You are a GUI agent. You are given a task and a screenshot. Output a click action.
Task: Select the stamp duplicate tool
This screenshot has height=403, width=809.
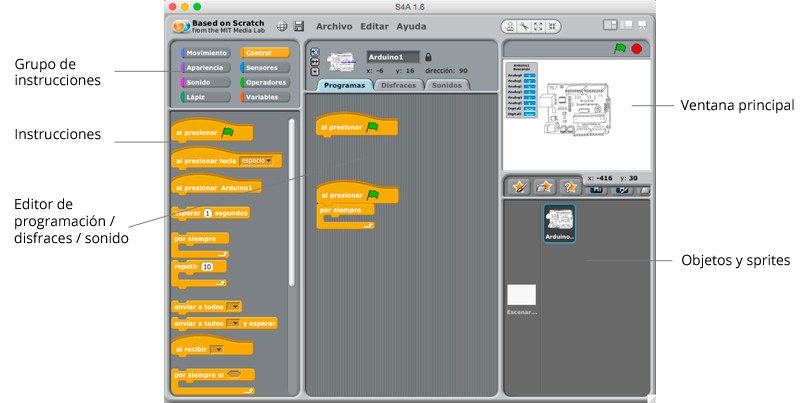510,26
